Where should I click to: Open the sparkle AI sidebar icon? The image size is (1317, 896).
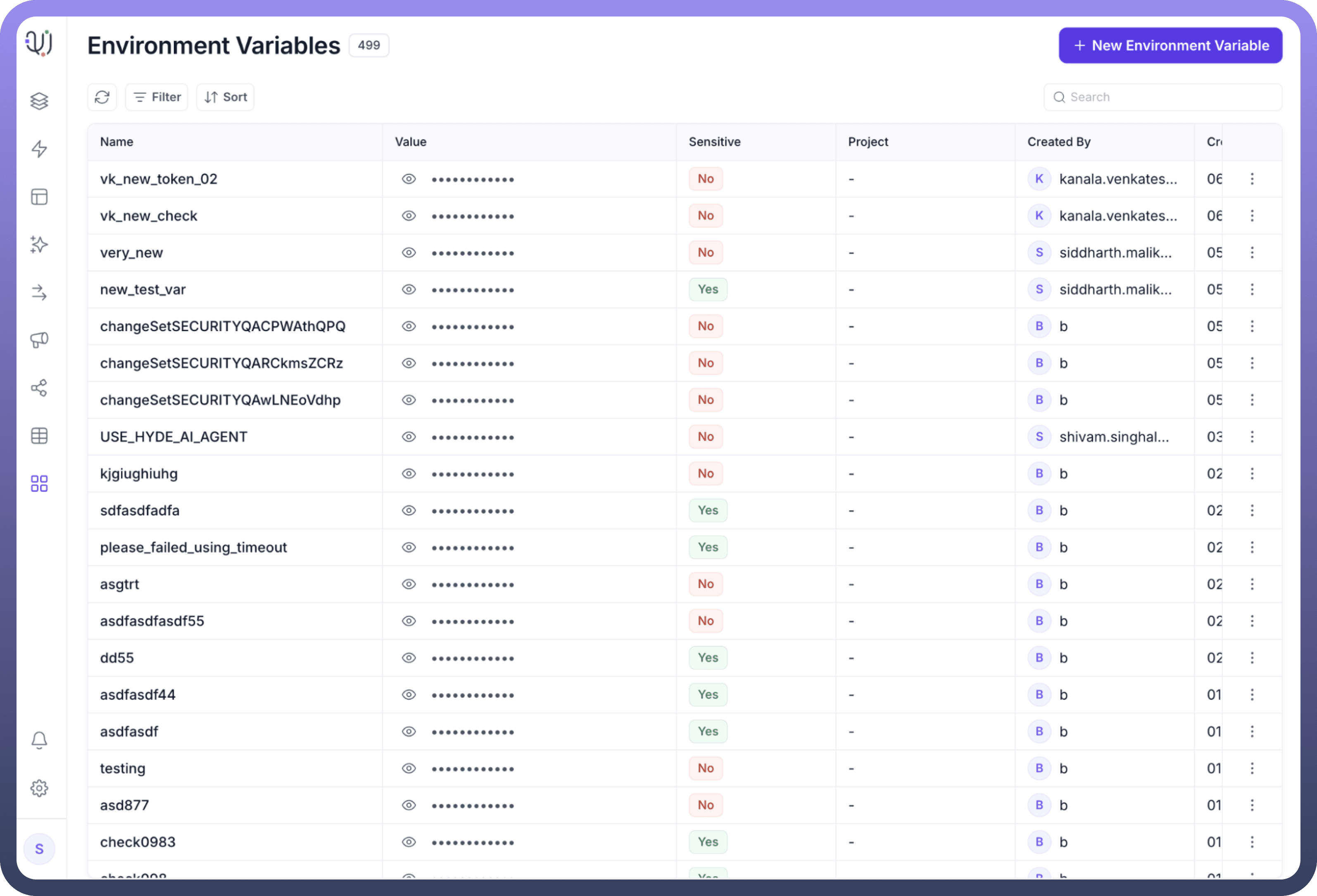39,245
